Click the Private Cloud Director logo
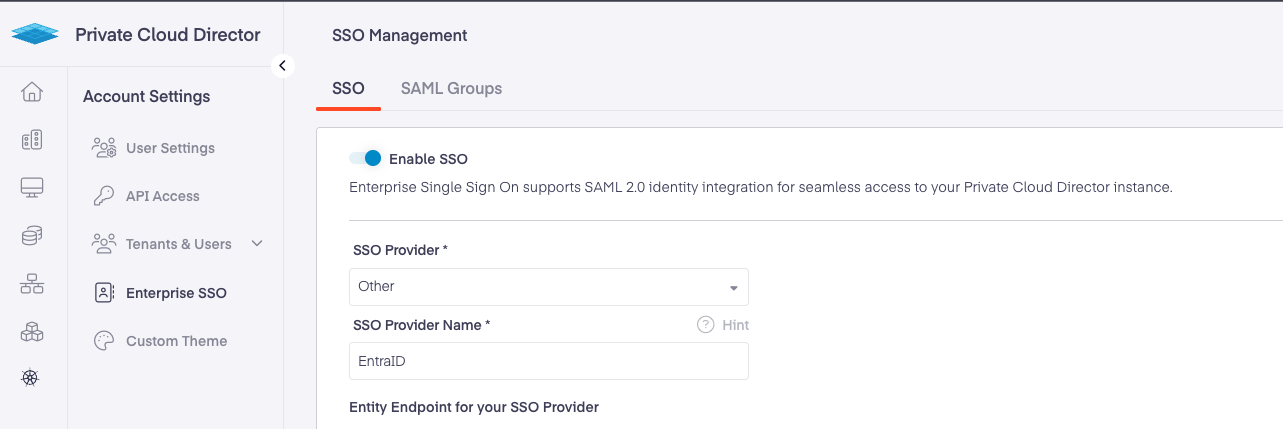The width and height of the screenshot is (1283, 429). (x=35, y=35)
